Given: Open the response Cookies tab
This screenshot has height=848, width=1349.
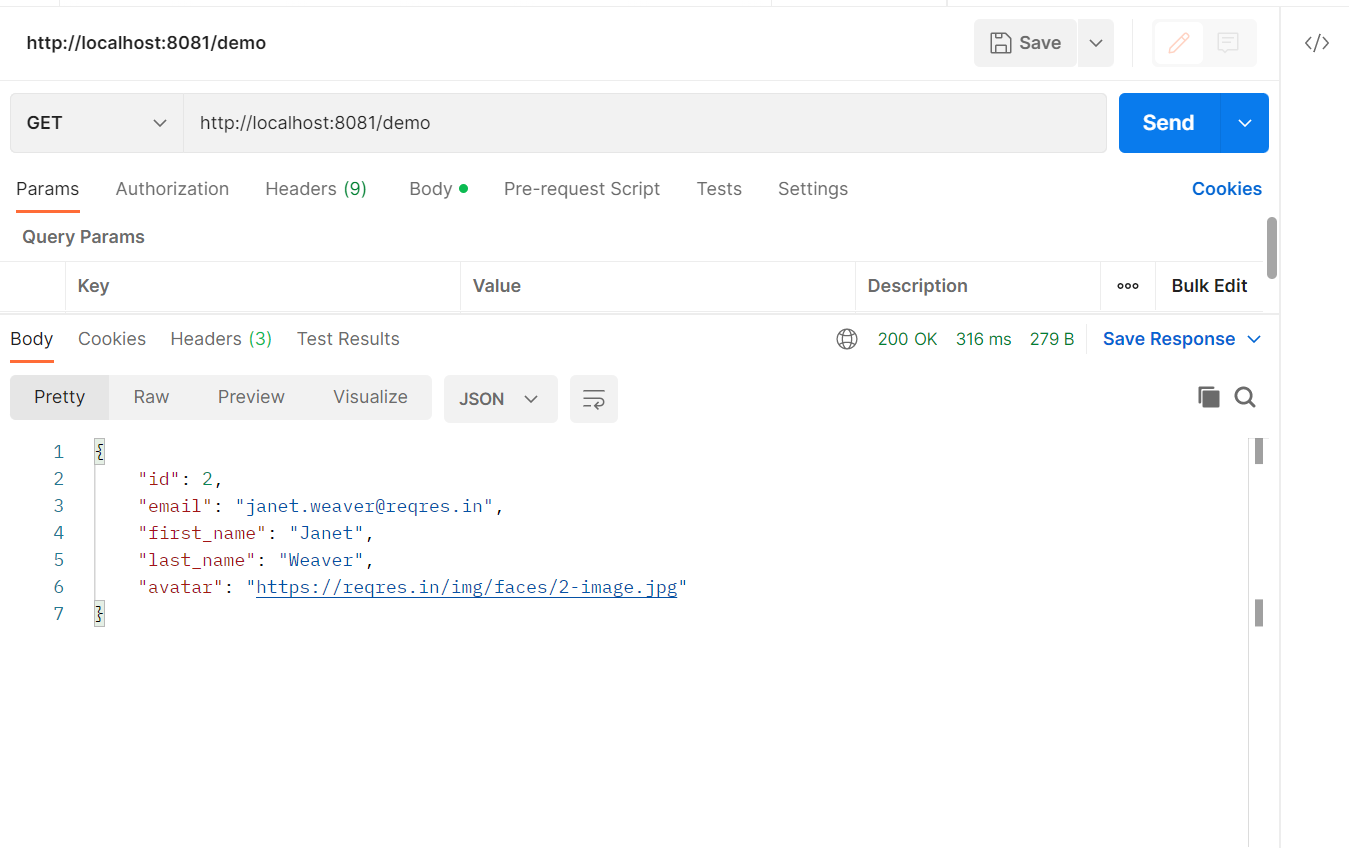Looking at the screenshot, I should (112, 339).
